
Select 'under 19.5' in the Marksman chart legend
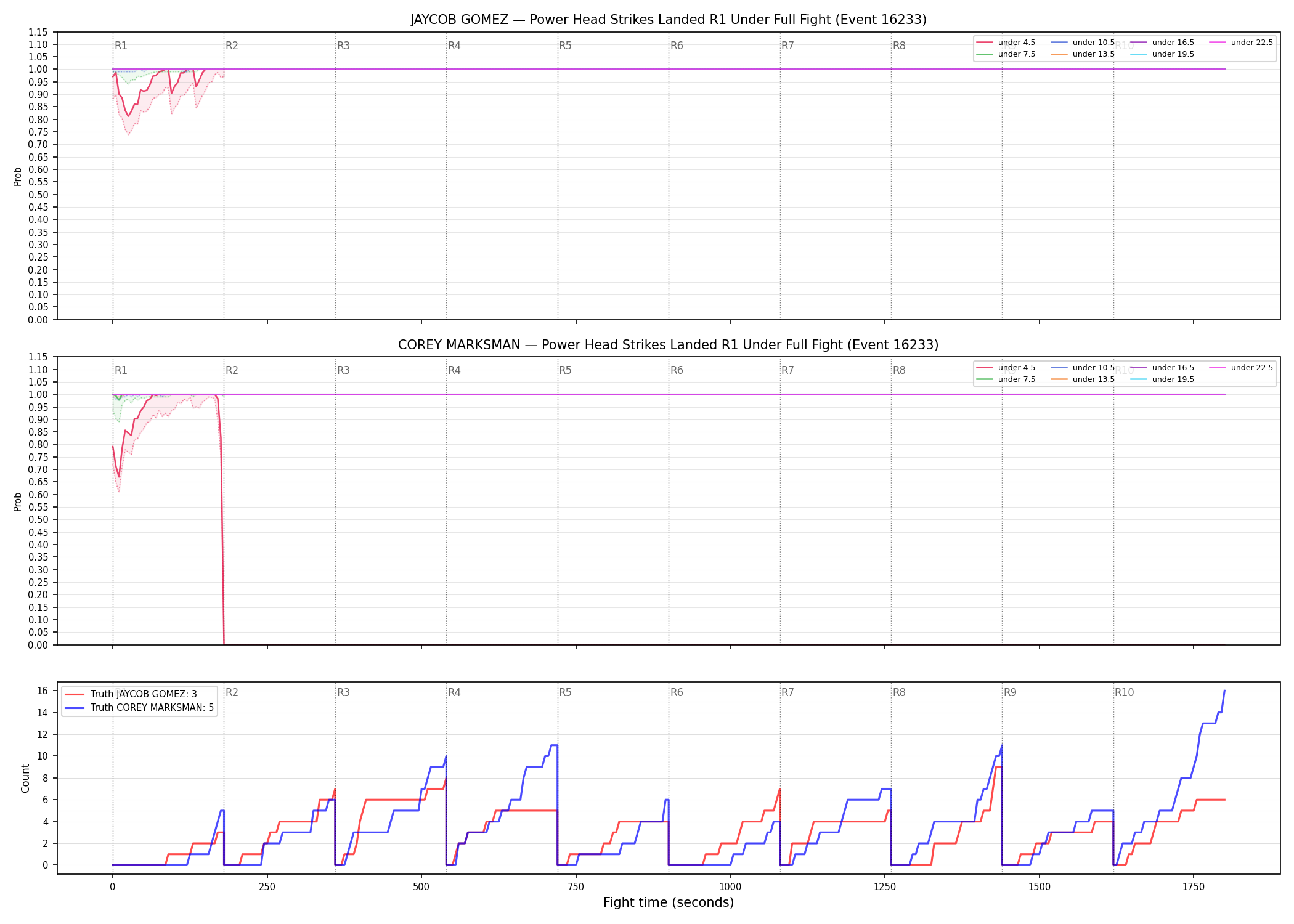(x=1163, y=379)
